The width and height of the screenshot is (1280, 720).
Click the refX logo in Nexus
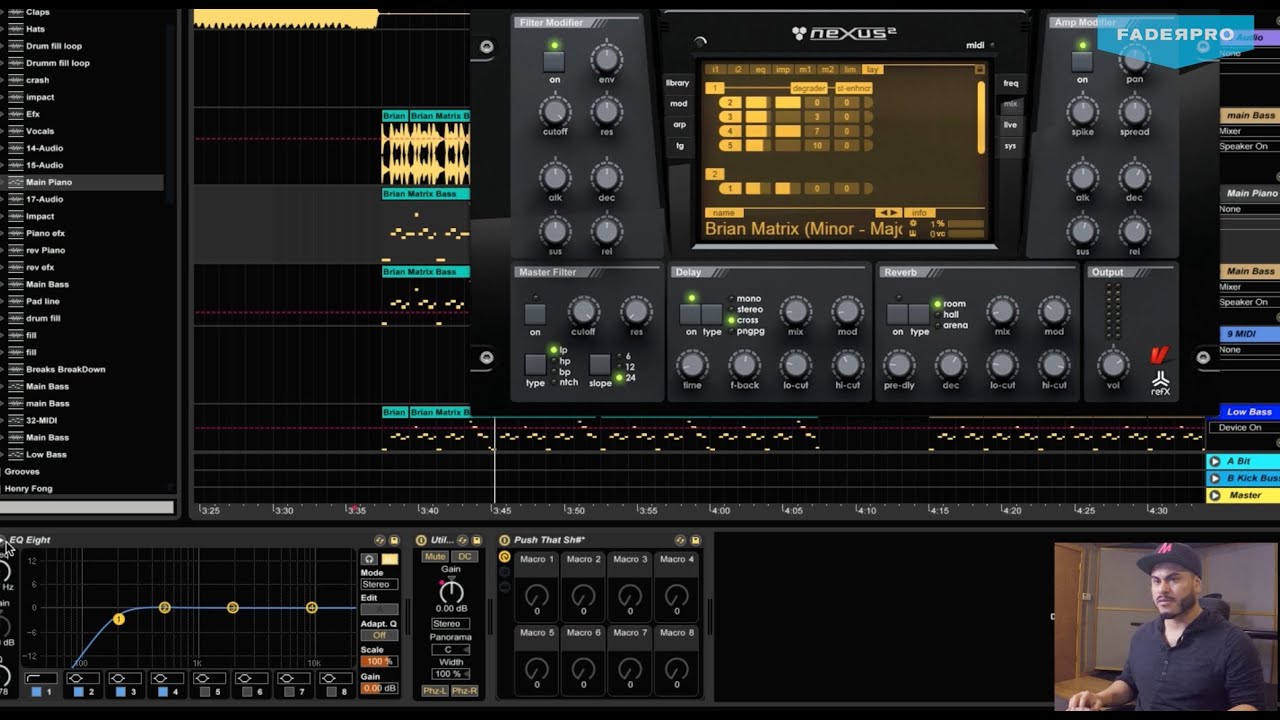coord(1160,384)
